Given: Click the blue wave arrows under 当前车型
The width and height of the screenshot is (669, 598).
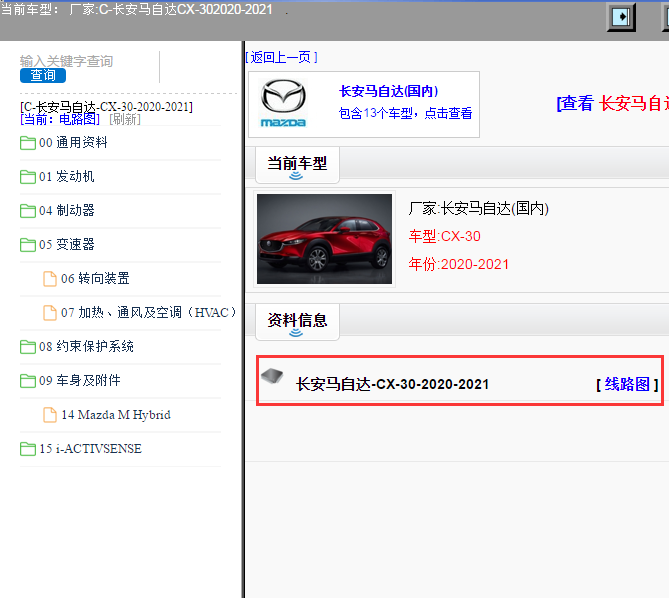Looking at the screenshot, I should point(296,176).
